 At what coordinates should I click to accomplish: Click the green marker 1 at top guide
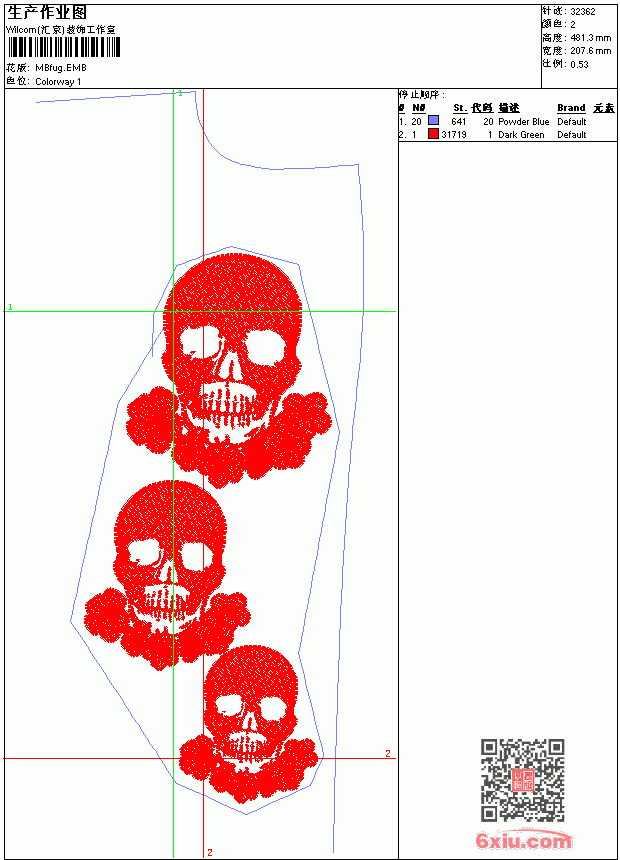pyautogui.click(x=181, y=94)
